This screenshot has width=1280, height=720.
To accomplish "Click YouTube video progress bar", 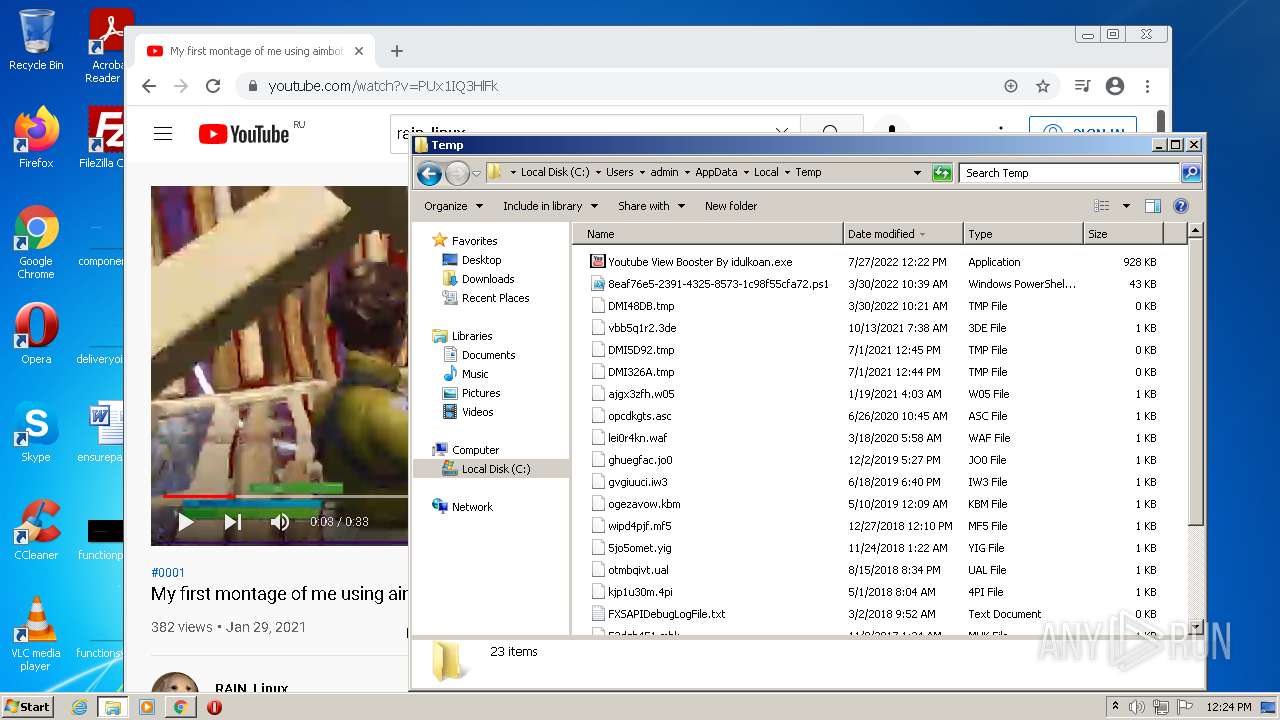I will tap(284, 496).
